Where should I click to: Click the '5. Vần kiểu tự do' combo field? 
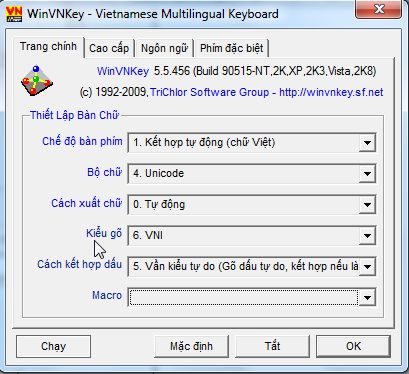[x=252, y=267]
